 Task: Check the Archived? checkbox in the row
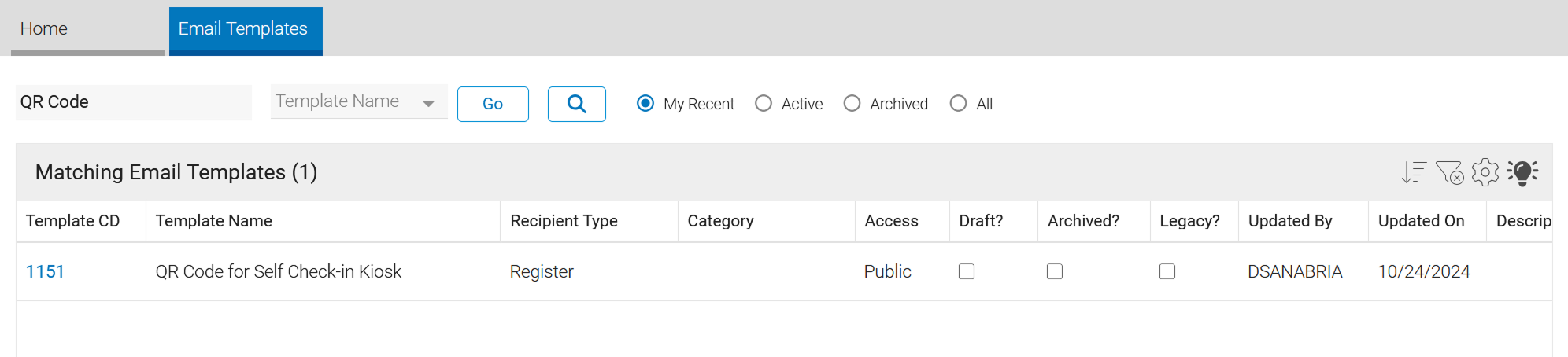[x=1055, y=271]
